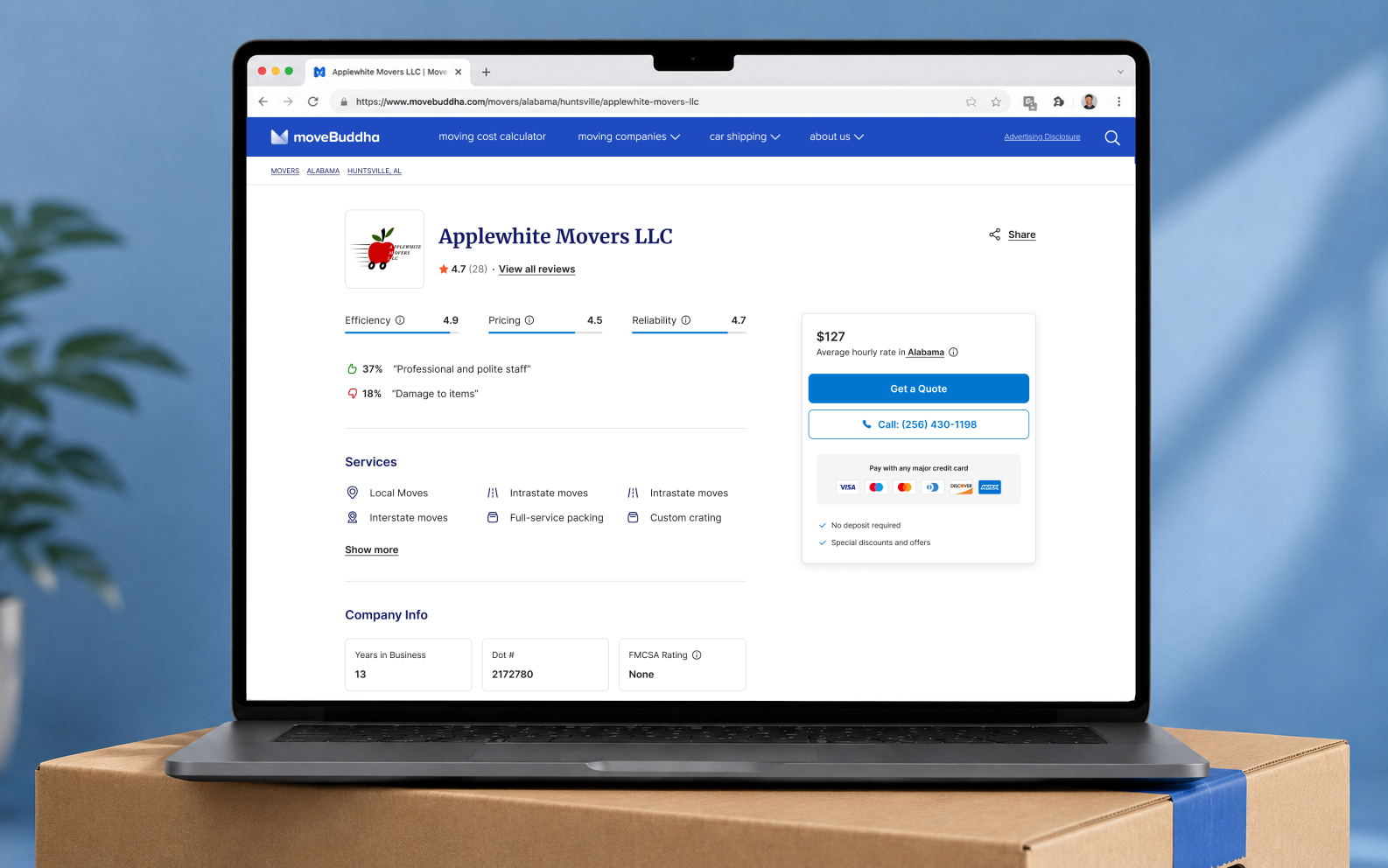Image resolution: width=1388 pixels, height=868 pixels.
Task: Click Custom crating service
Action: pyautogui.click(x=675, y=518)
